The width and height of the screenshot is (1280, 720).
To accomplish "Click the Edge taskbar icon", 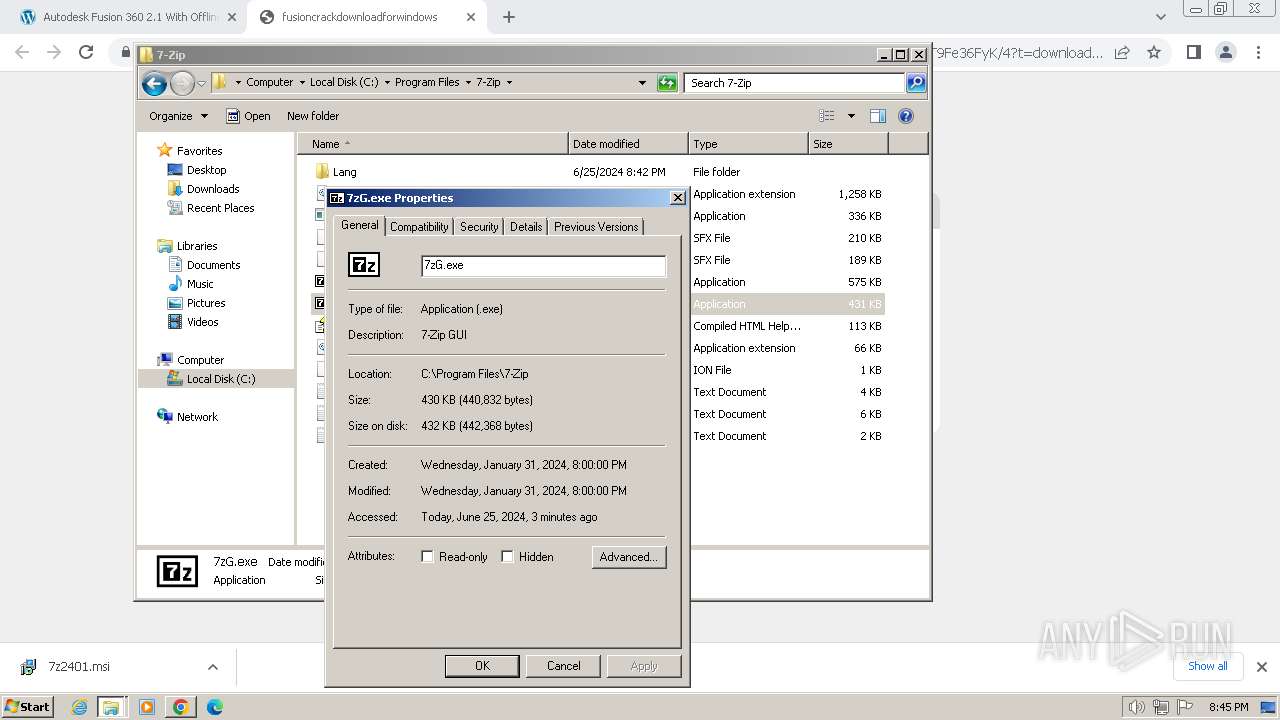I will pyautogui.click(x=214, y=707).
